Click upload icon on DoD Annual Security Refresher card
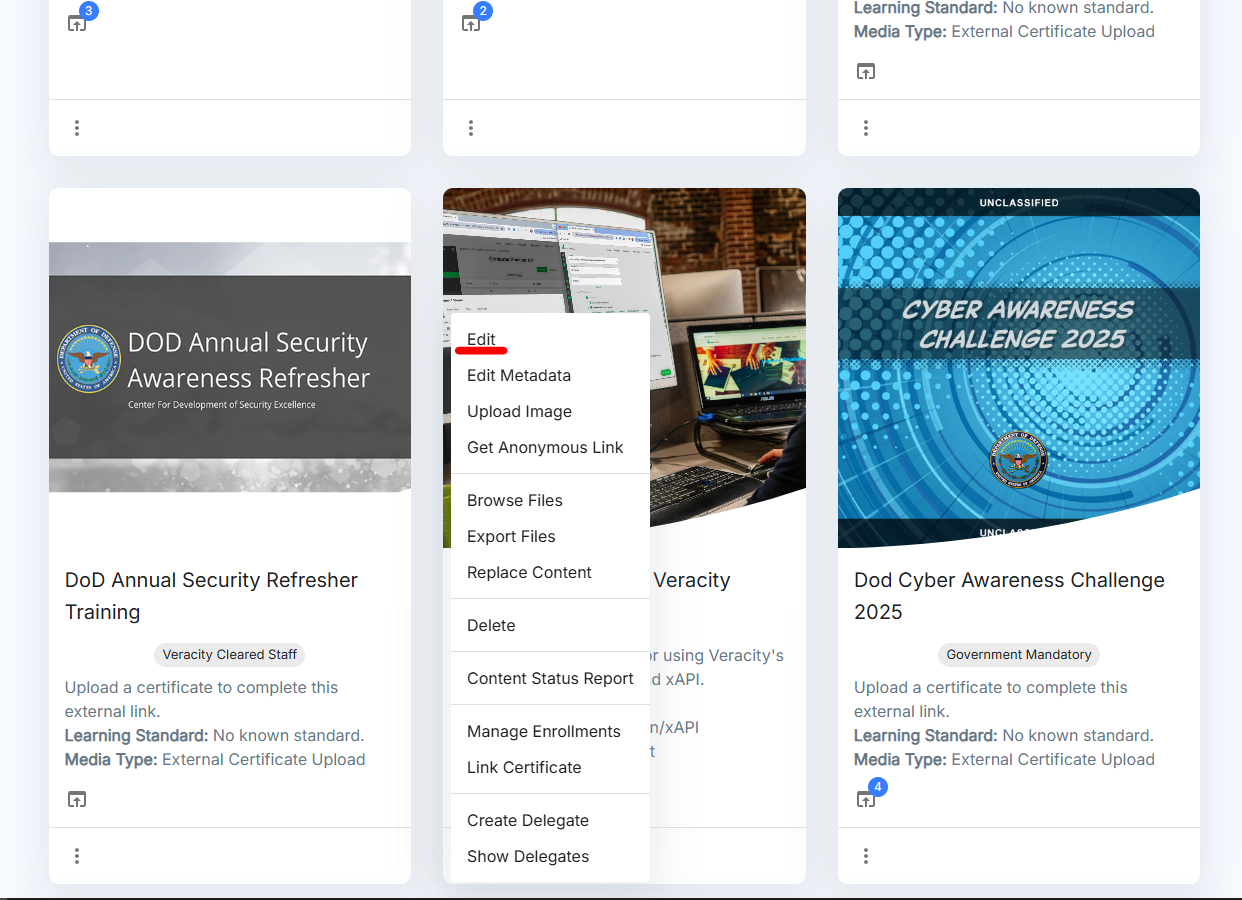This screenshot has width=1242, height=900. point(77,800)
